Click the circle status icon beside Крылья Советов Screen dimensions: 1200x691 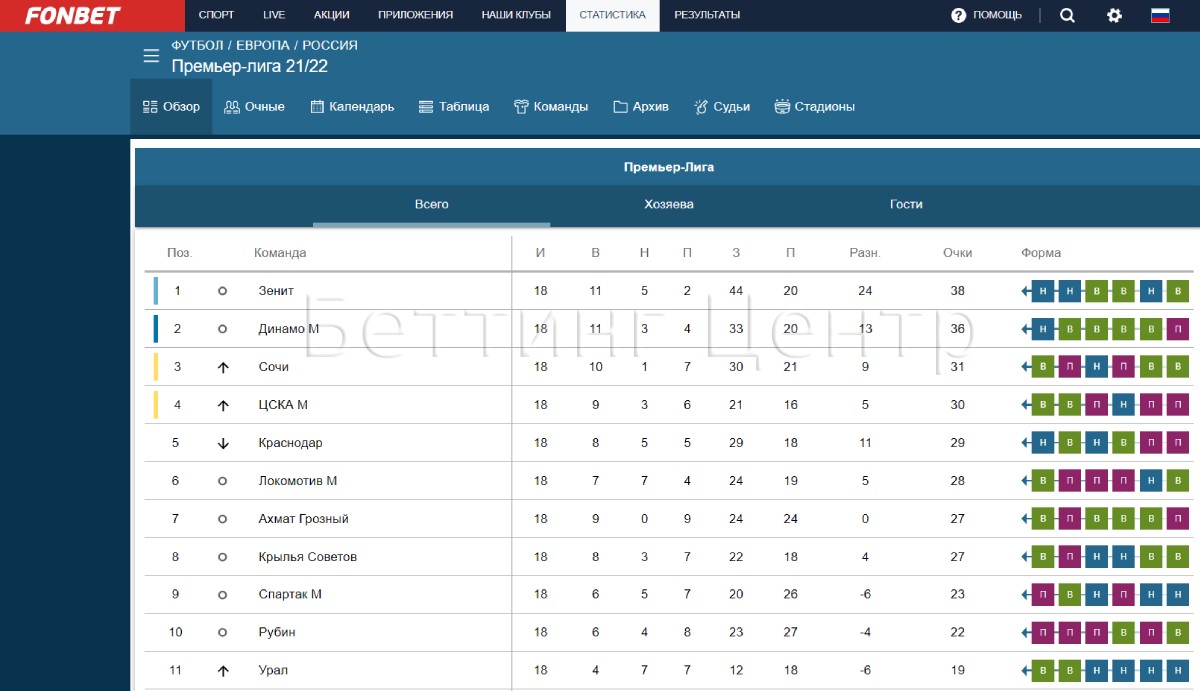(223, 557)
